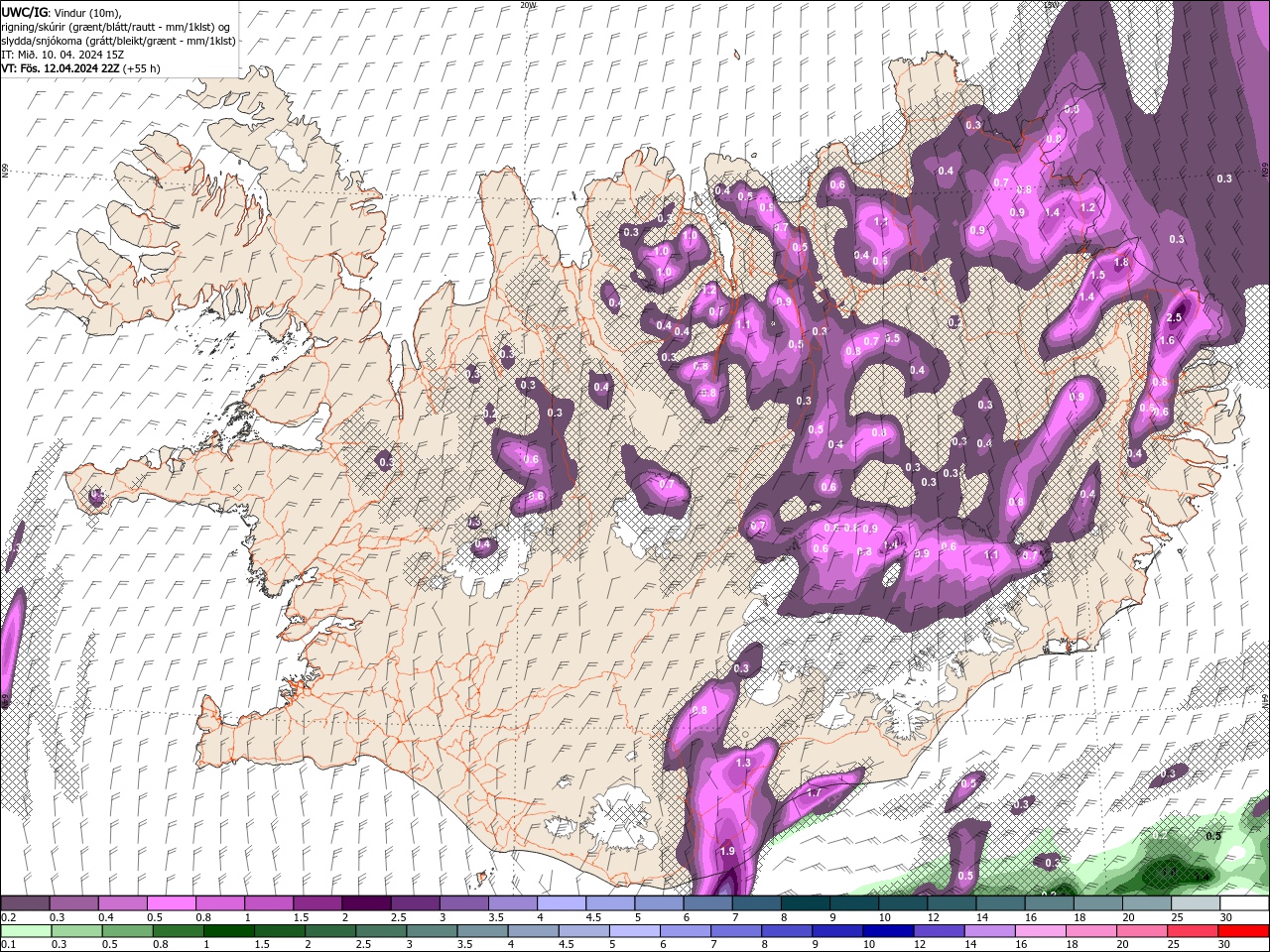
Task: Select the dark mauve 0.2 swatch in top legend row
Action: pyautogui.click(x=25, y=903)
